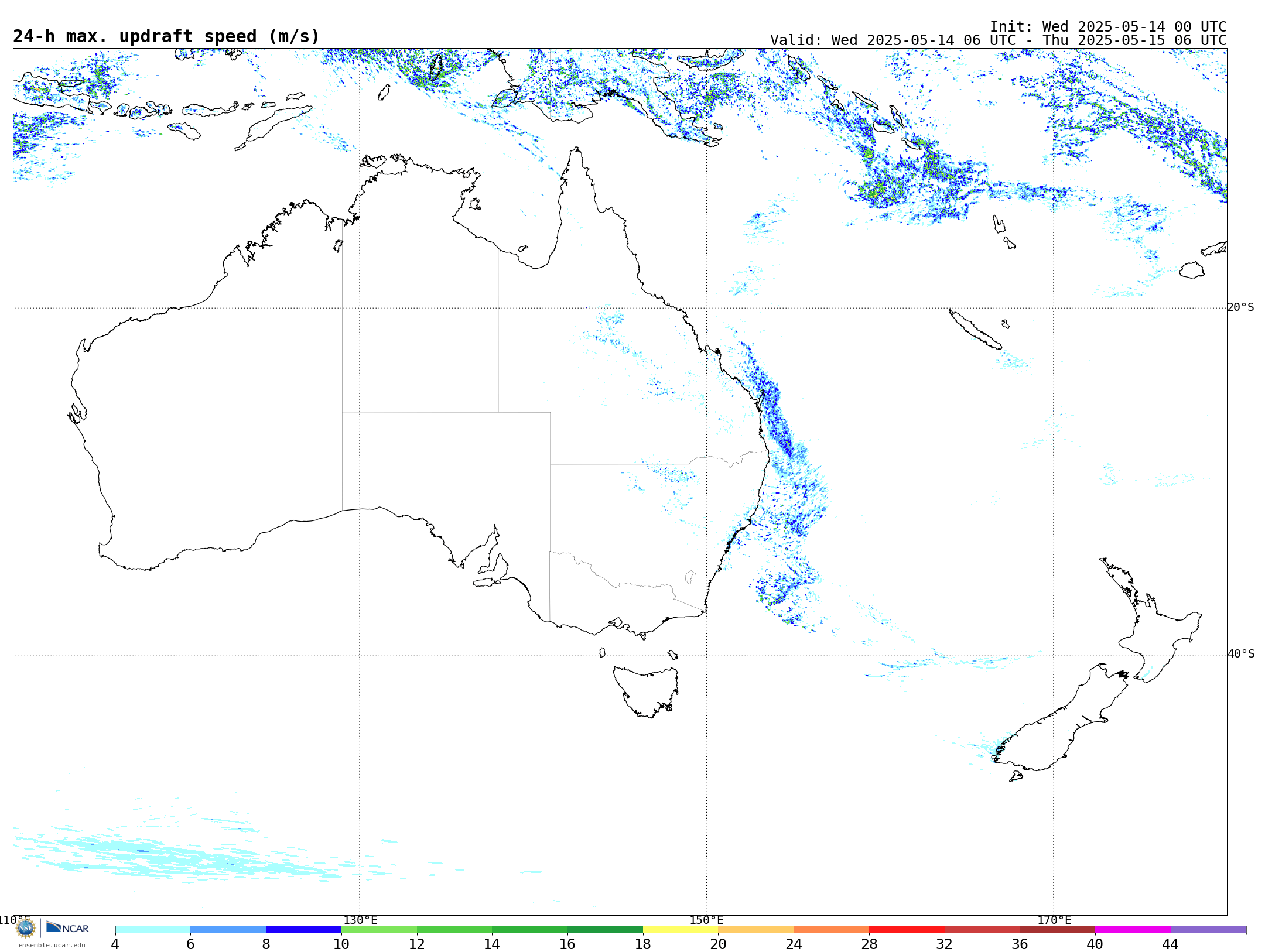This screenshot has width=1265, height=952.
Task: Pick the green 12–14 colorbar segment
Action: [454, 930]
